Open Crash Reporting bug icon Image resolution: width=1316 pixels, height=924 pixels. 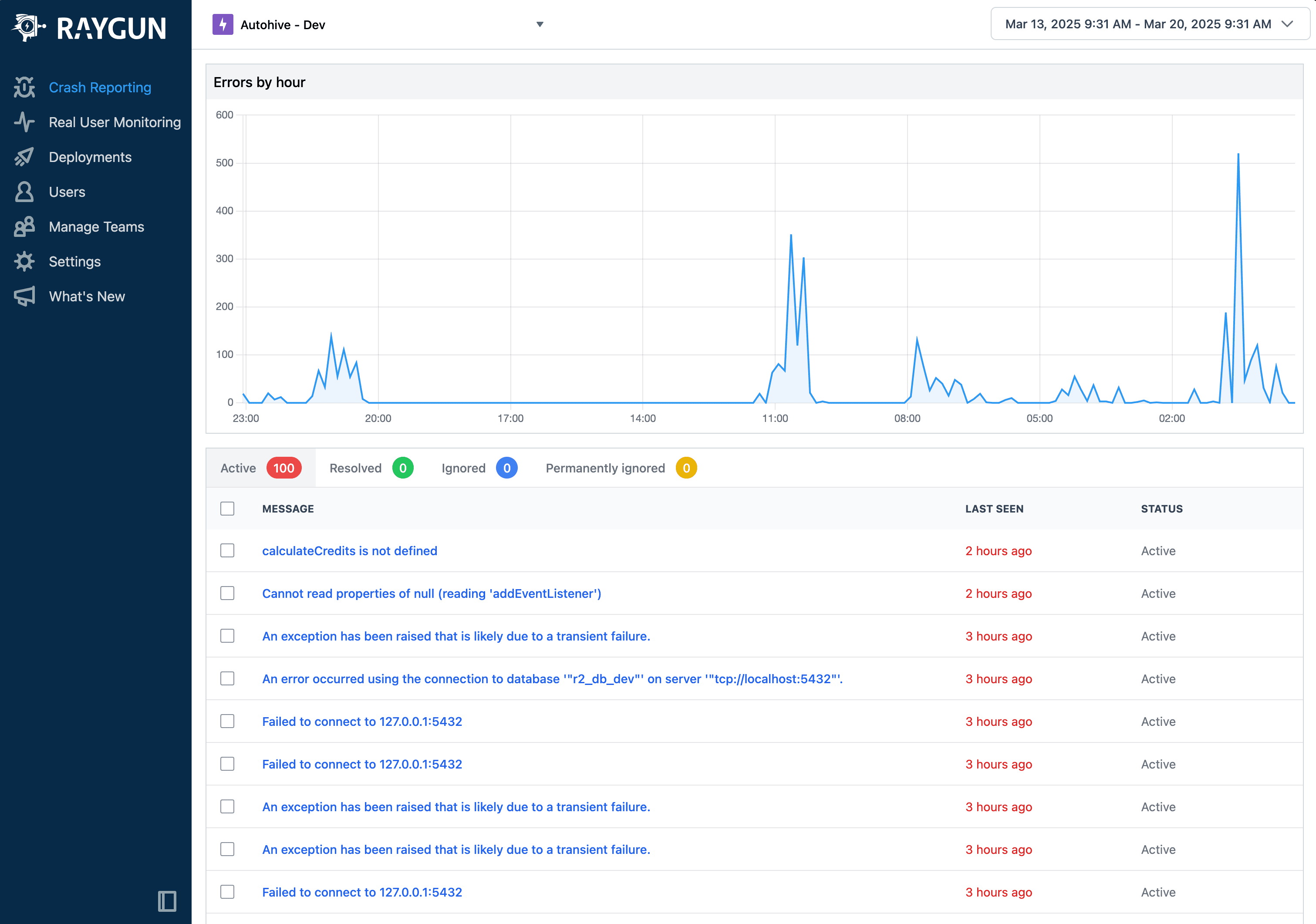click(25, 87)
